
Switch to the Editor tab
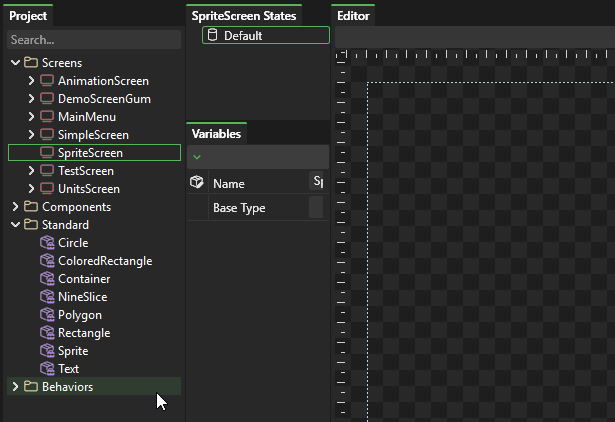[353, 16]
